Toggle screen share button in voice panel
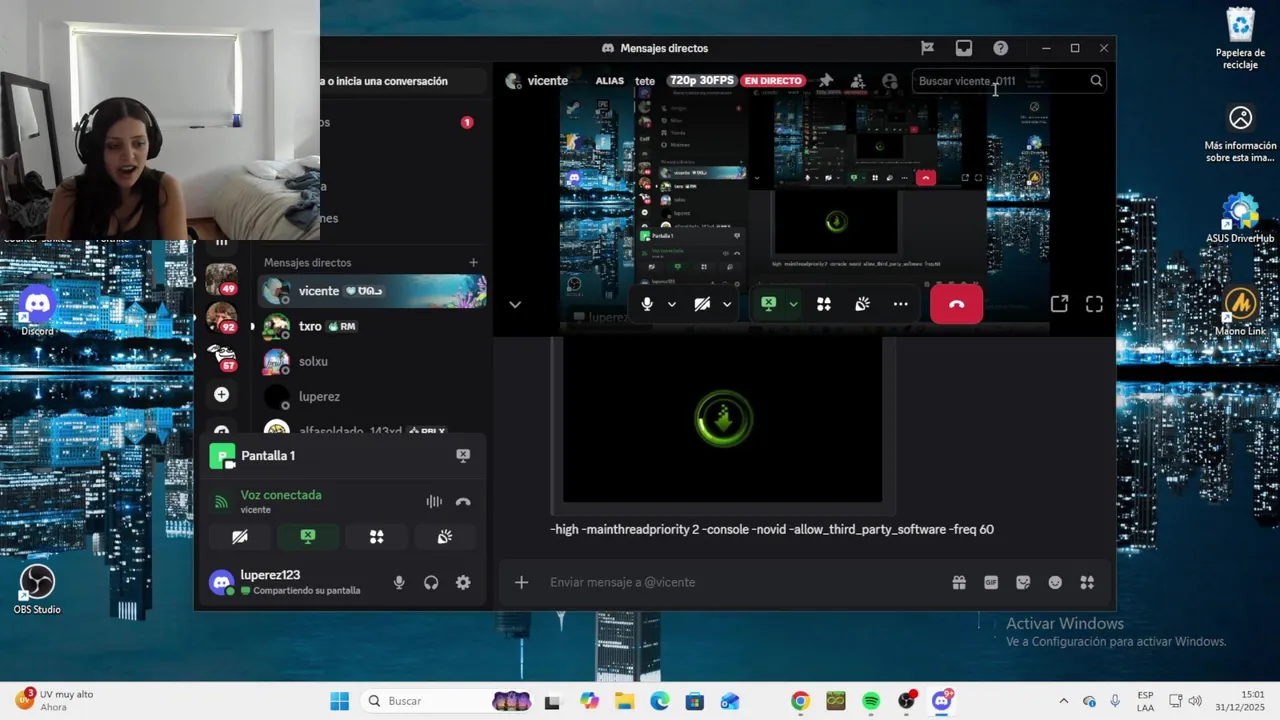1280x720 pixels. coord(308,537)
